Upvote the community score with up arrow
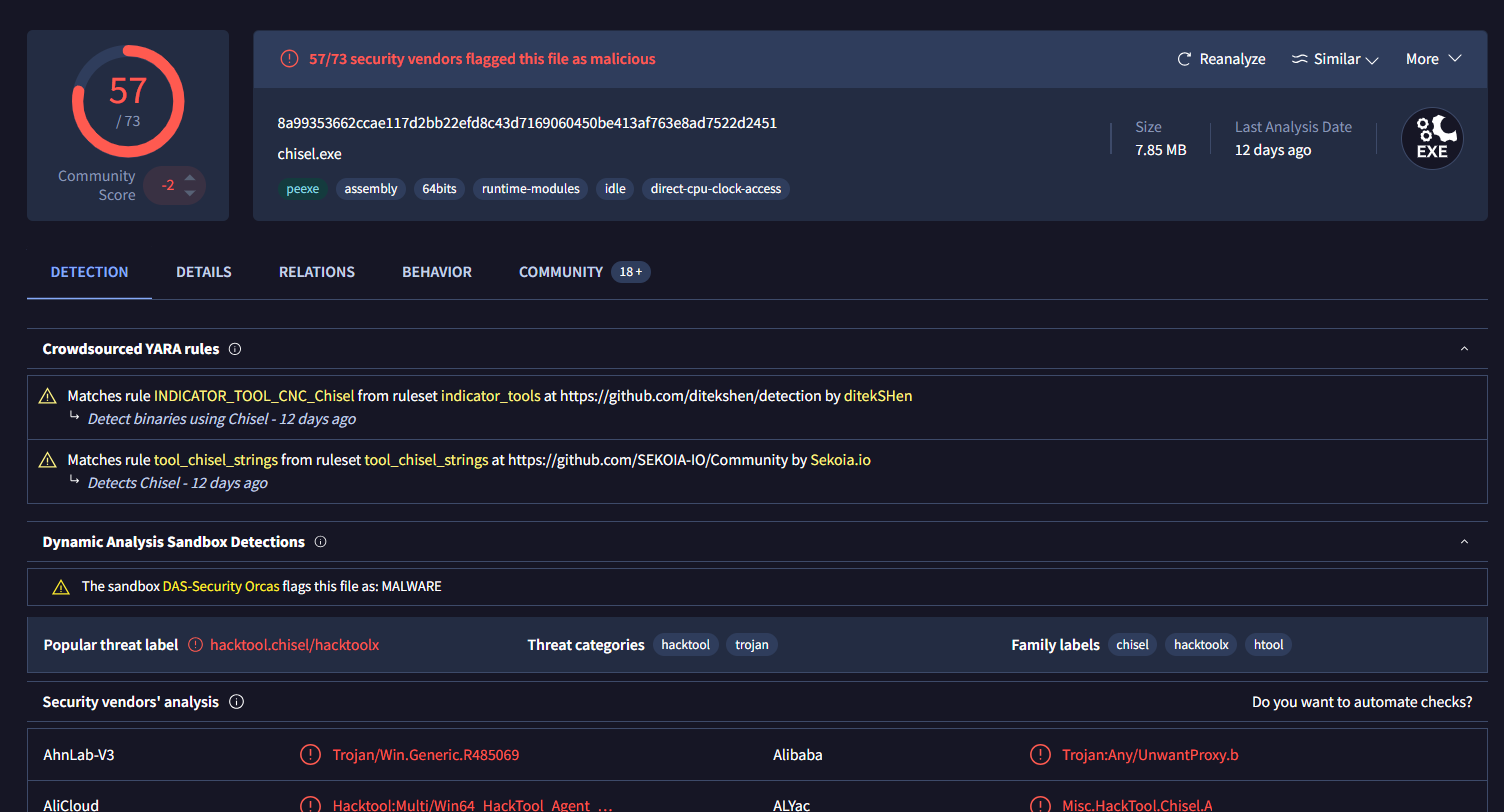This screenshot has width=1504, height=812. click(x=189, y=178)
